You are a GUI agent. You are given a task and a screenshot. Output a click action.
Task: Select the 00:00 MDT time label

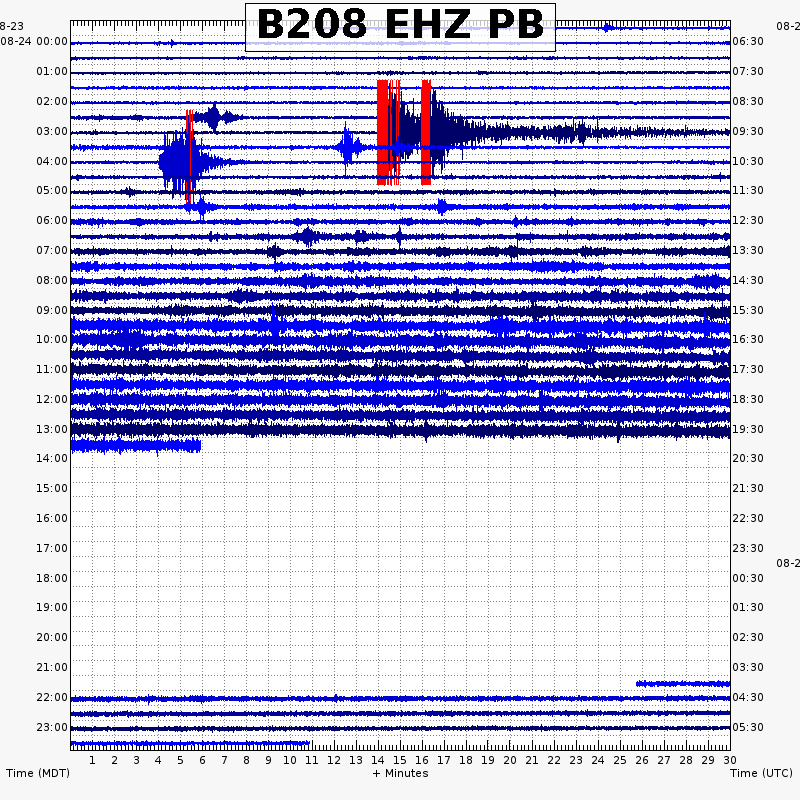pos(52,41)
